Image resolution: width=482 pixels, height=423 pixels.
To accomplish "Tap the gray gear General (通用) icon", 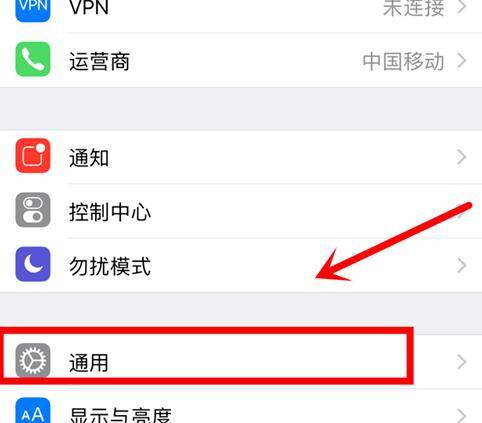I will pyautogui.click(x=33, y=361).
